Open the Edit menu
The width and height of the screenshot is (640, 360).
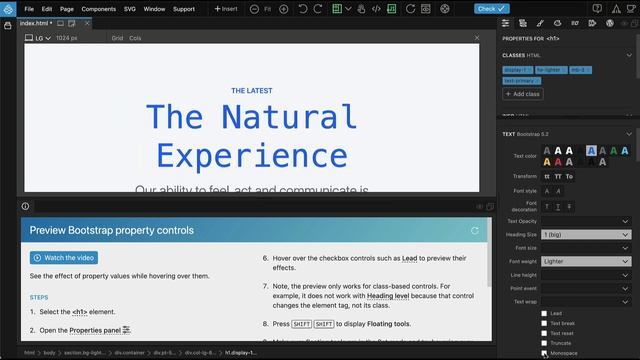[x=47, y=9]
